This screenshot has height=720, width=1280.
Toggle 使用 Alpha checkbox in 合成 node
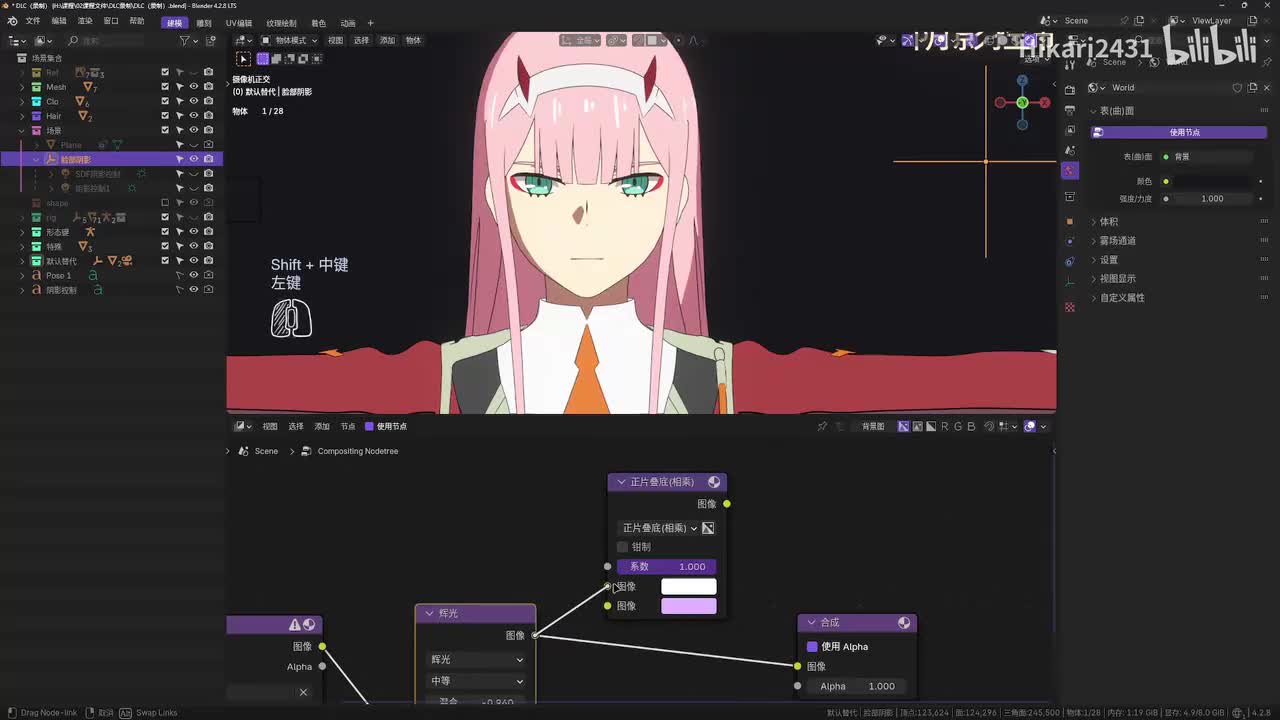coord(812,647)
